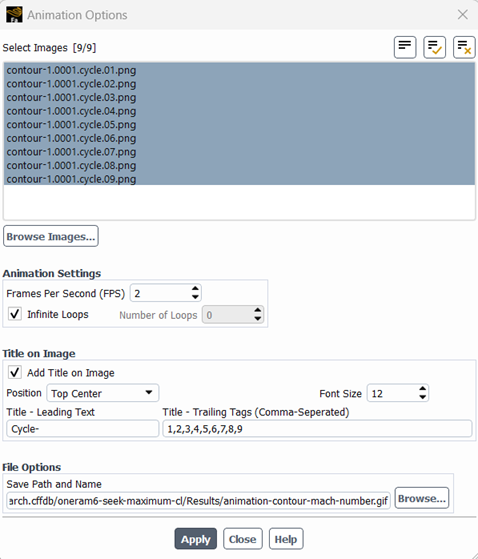This screenshot has height=559, width=478.
Task: Toggle the Infinite Loops checkbox
Action: point(15,314)
